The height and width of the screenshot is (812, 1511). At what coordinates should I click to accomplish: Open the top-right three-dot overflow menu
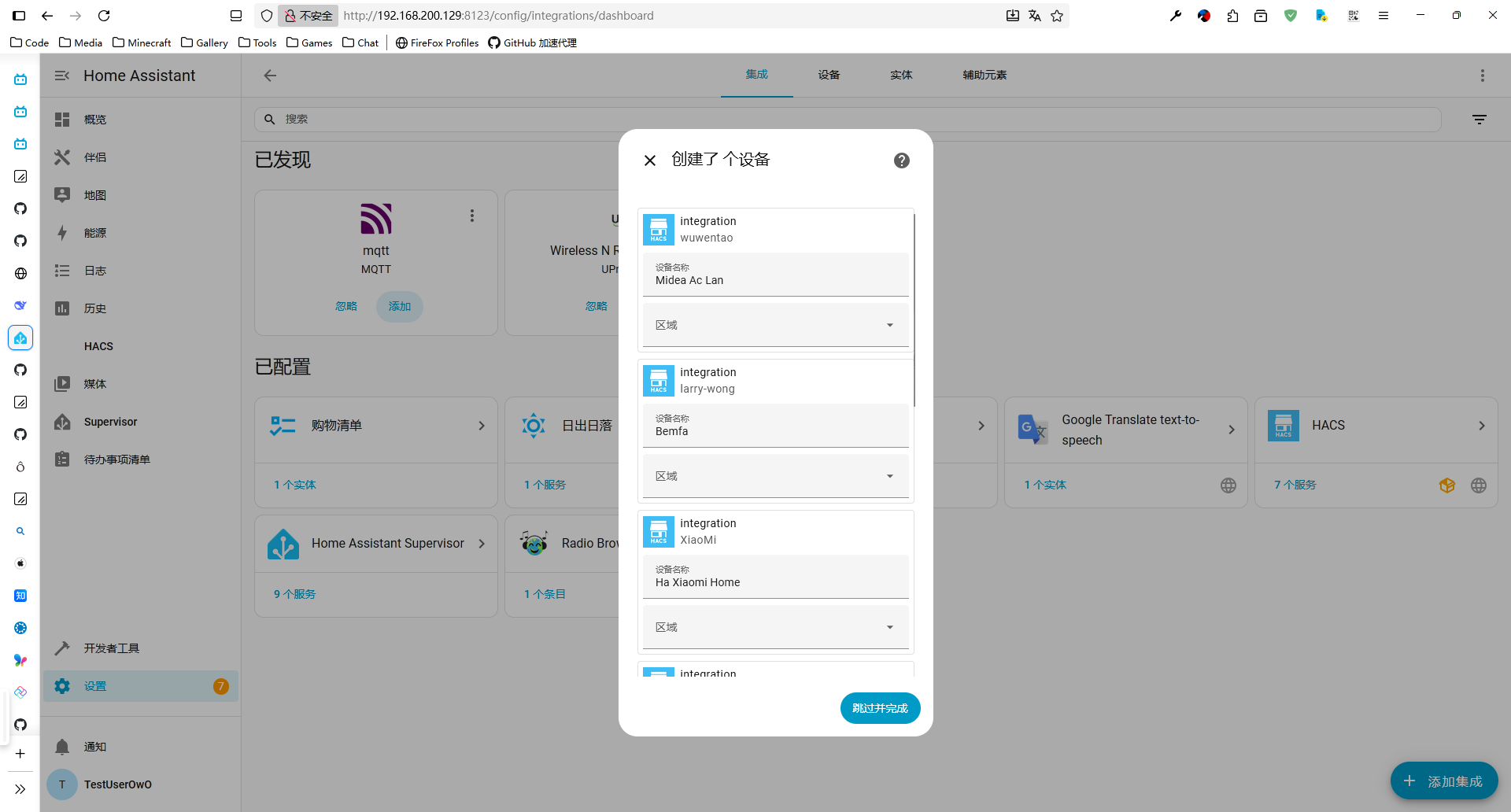pos(1482,76)
